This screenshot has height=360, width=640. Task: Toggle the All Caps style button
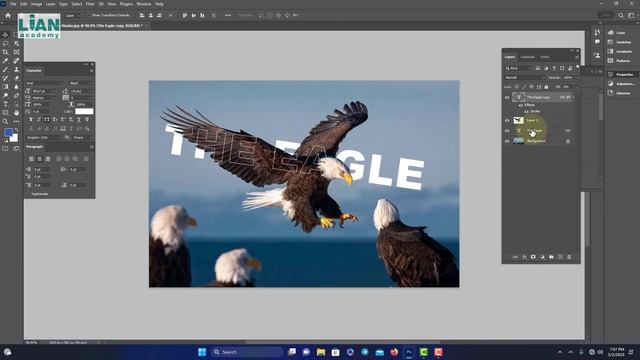tap(47, 120)
